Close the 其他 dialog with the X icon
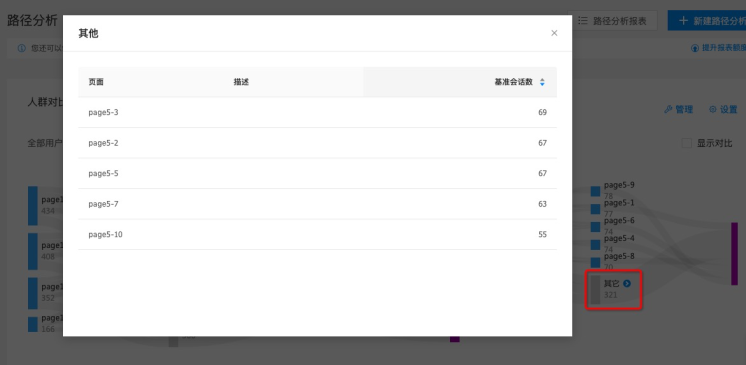 (554, 33)
